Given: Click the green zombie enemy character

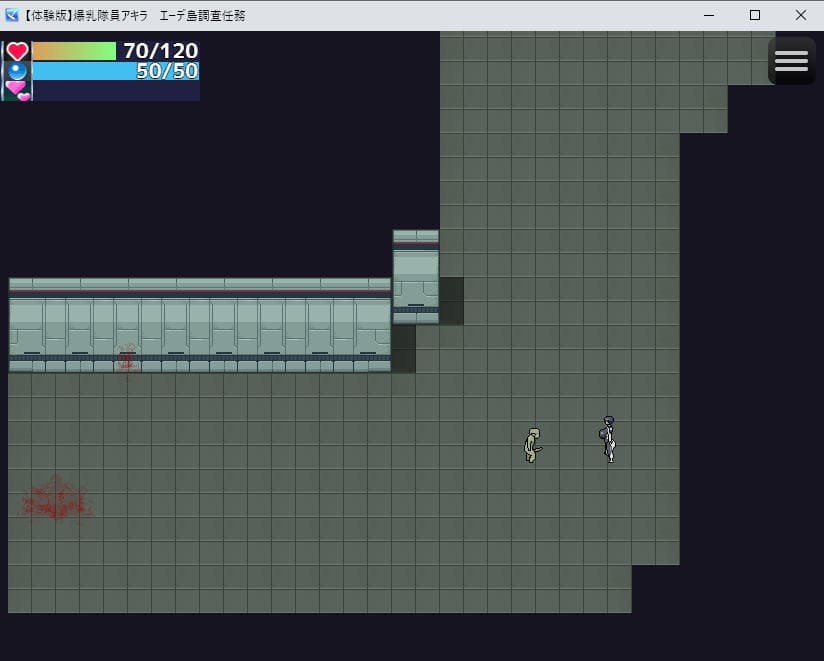Looking at the screenshot, I should (533, 445).
